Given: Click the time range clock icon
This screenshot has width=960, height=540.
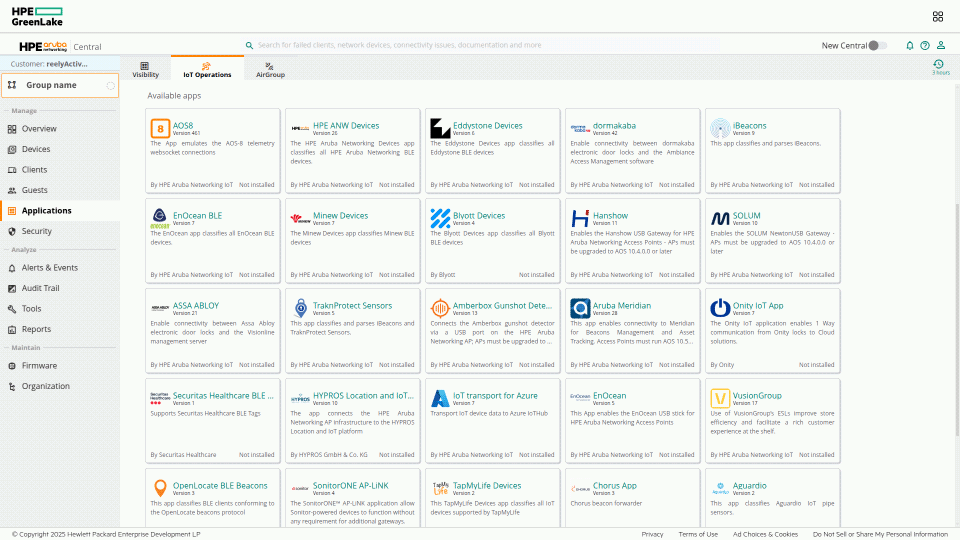Looking at the screenshot, I should pyautogui.click(x=938, y=64).
